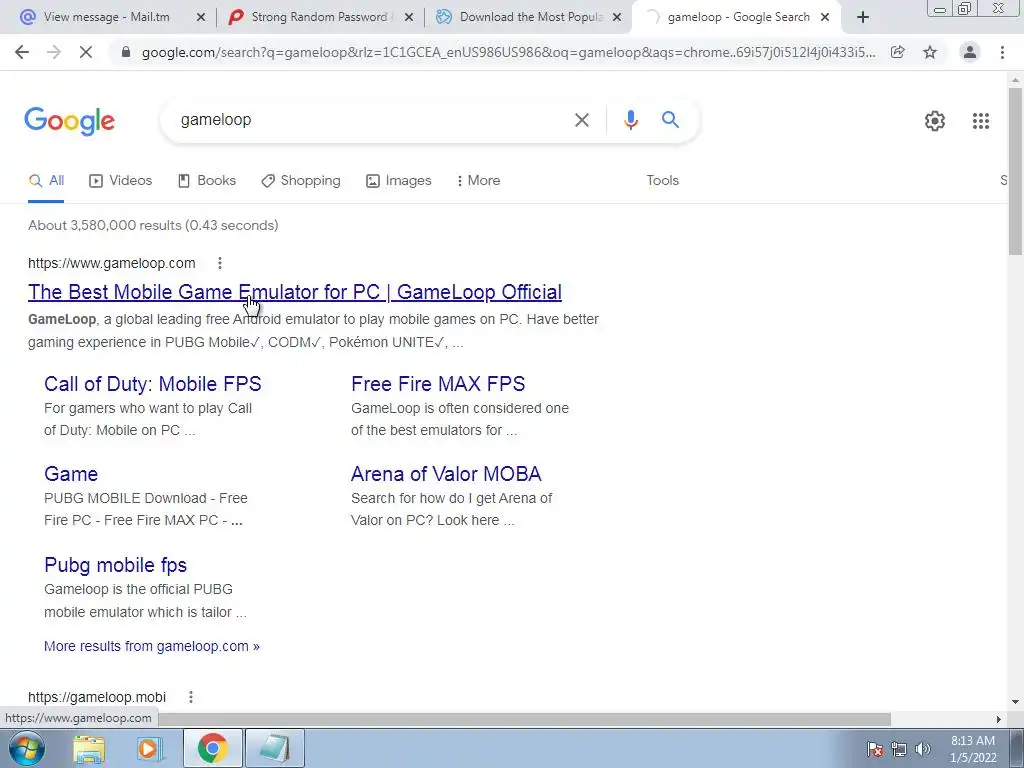Viewport: 1024px width, 768px height.
Task: Bookmark this page with the star icon
Action: [930, 52]
